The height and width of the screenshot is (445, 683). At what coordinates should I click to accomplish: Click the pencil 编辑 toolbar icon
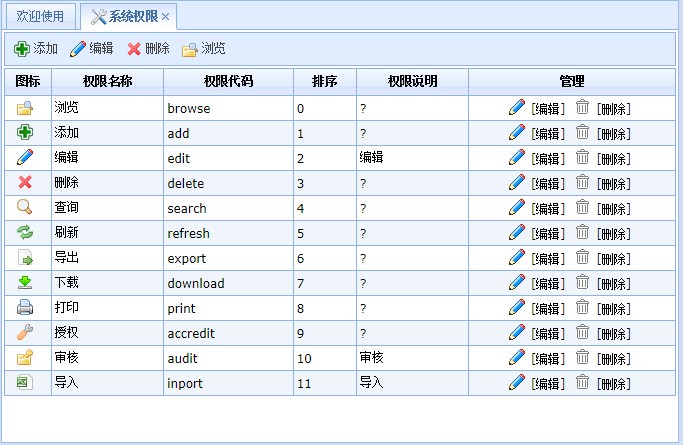tap(78, 49)
